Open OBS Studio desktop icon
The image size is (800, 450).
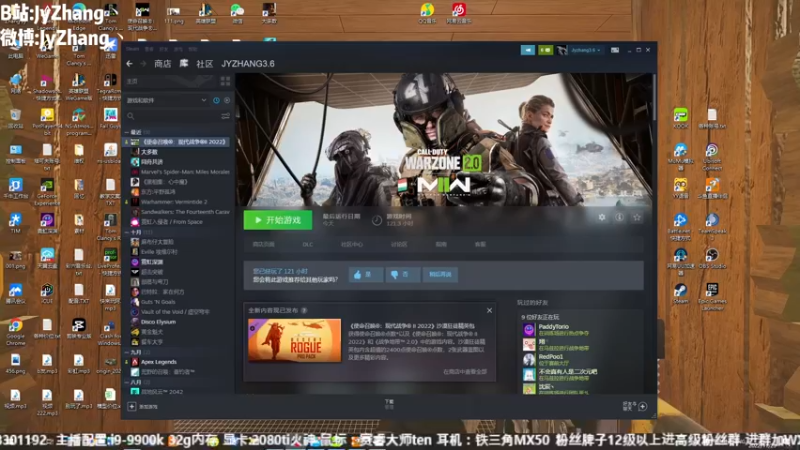click(x=712, y=258)
